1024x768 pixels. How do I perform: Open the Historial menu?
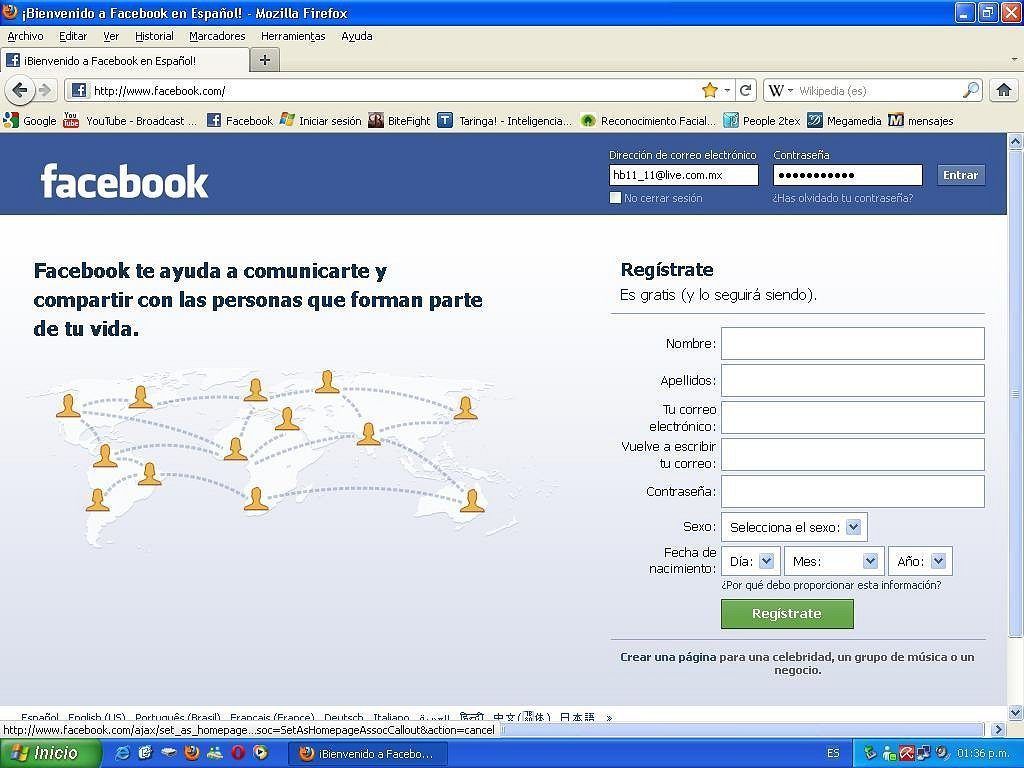click(154, 36)
